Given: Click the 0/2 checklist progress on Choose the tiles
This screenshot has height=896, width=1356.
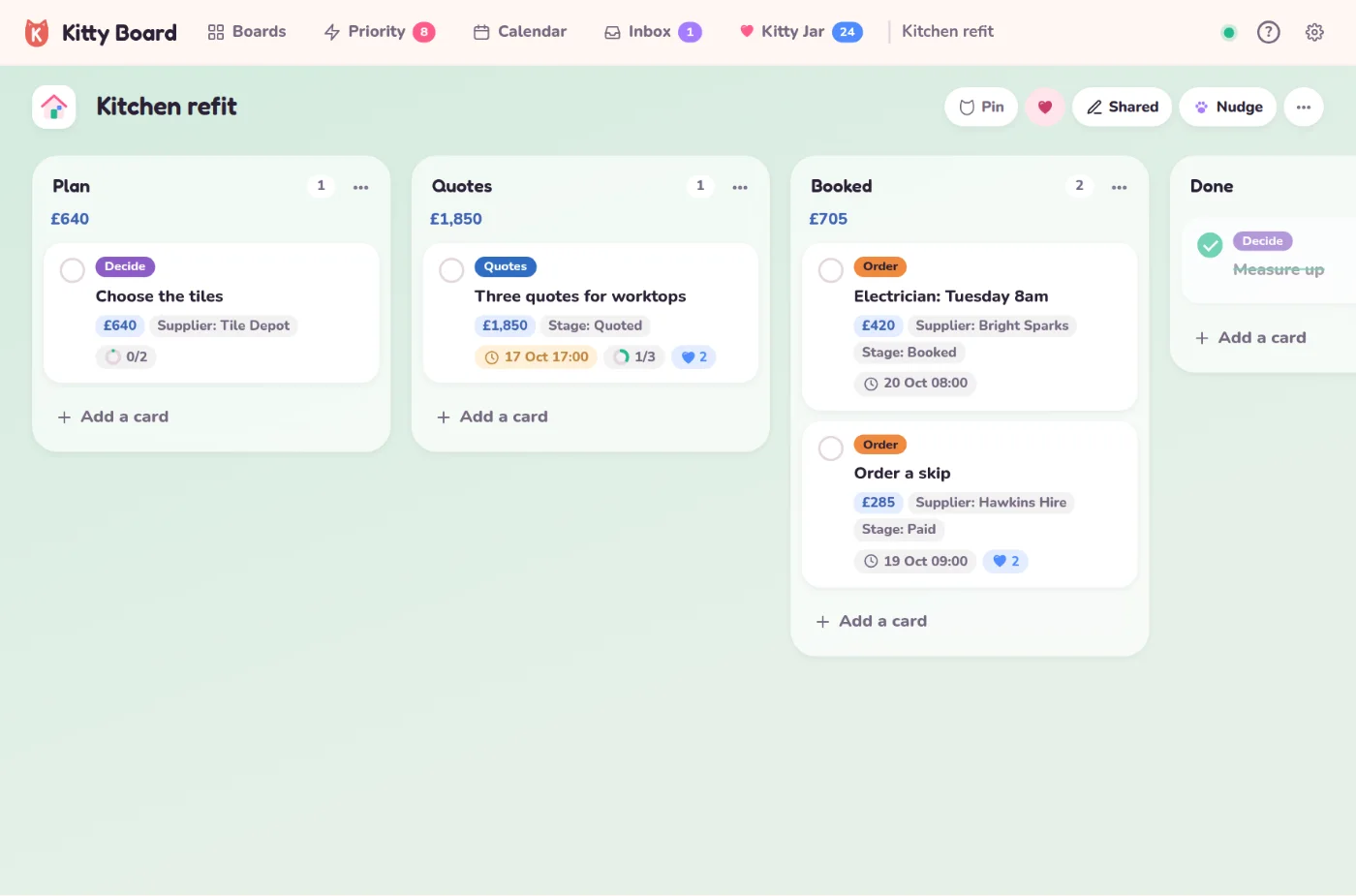Looking at the screenshot, I should [x=126, y=356].
